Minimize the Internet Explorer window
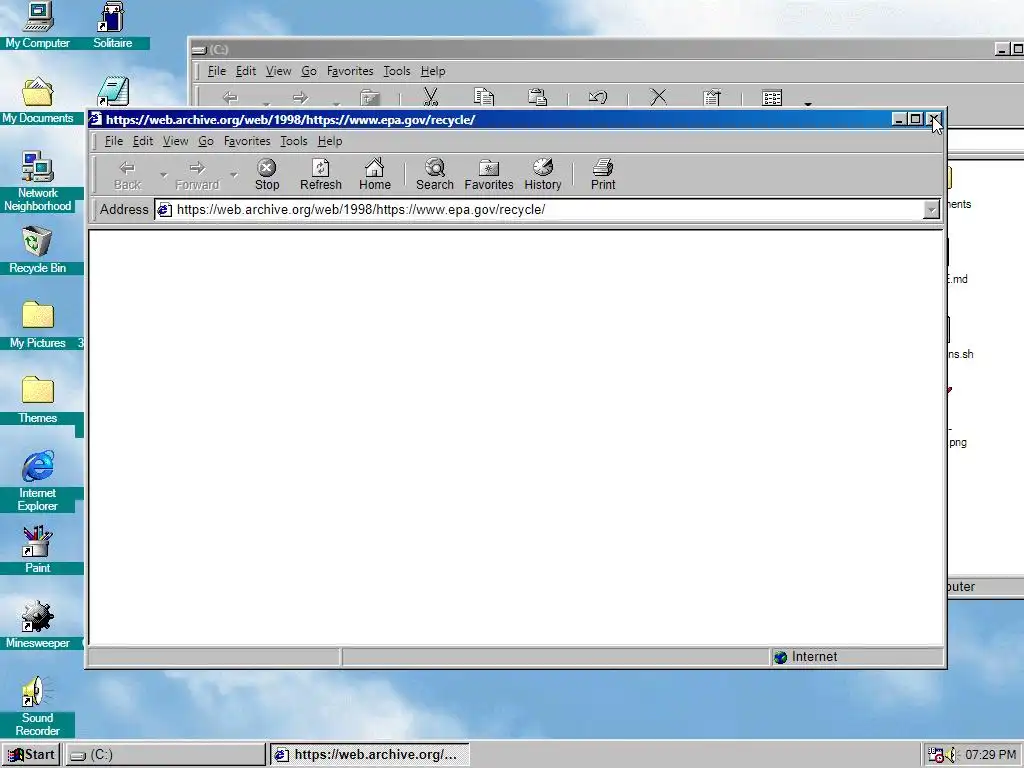The height and width of the screenshot is (768, 1024). [899, 119]
